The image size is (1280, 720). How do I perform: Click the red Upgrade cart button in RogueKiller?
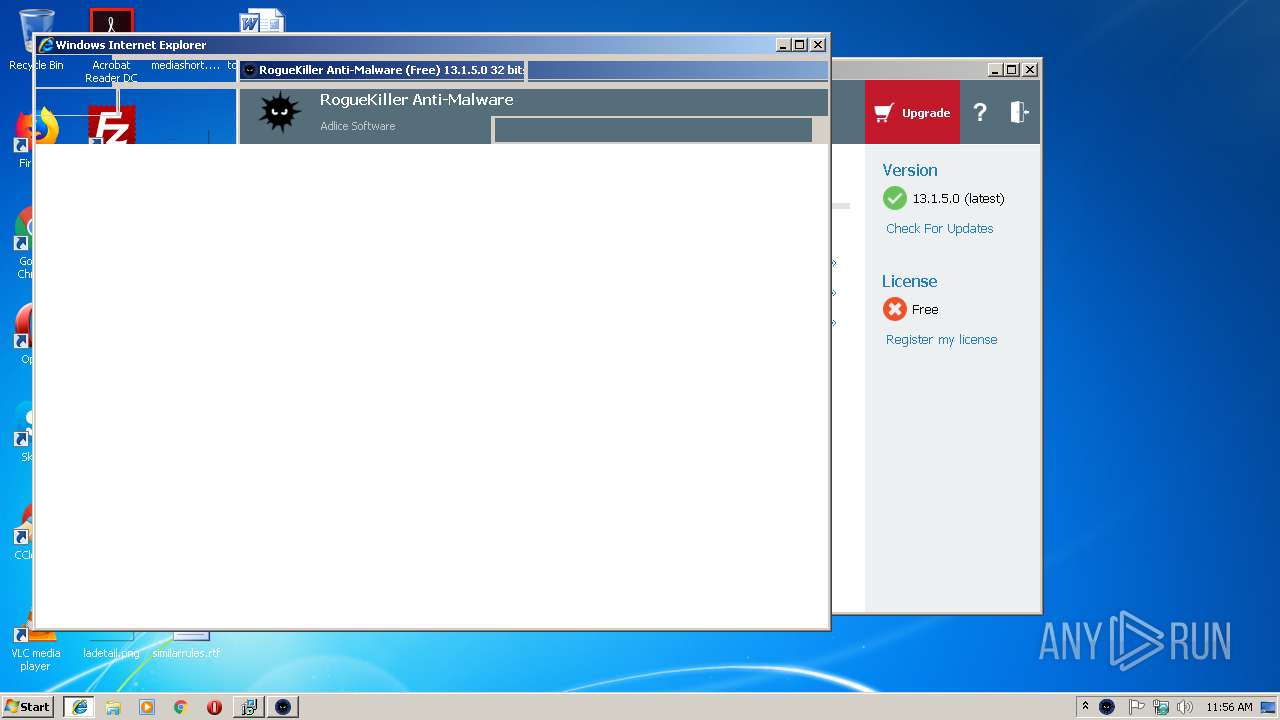click(x=912, y=112)
